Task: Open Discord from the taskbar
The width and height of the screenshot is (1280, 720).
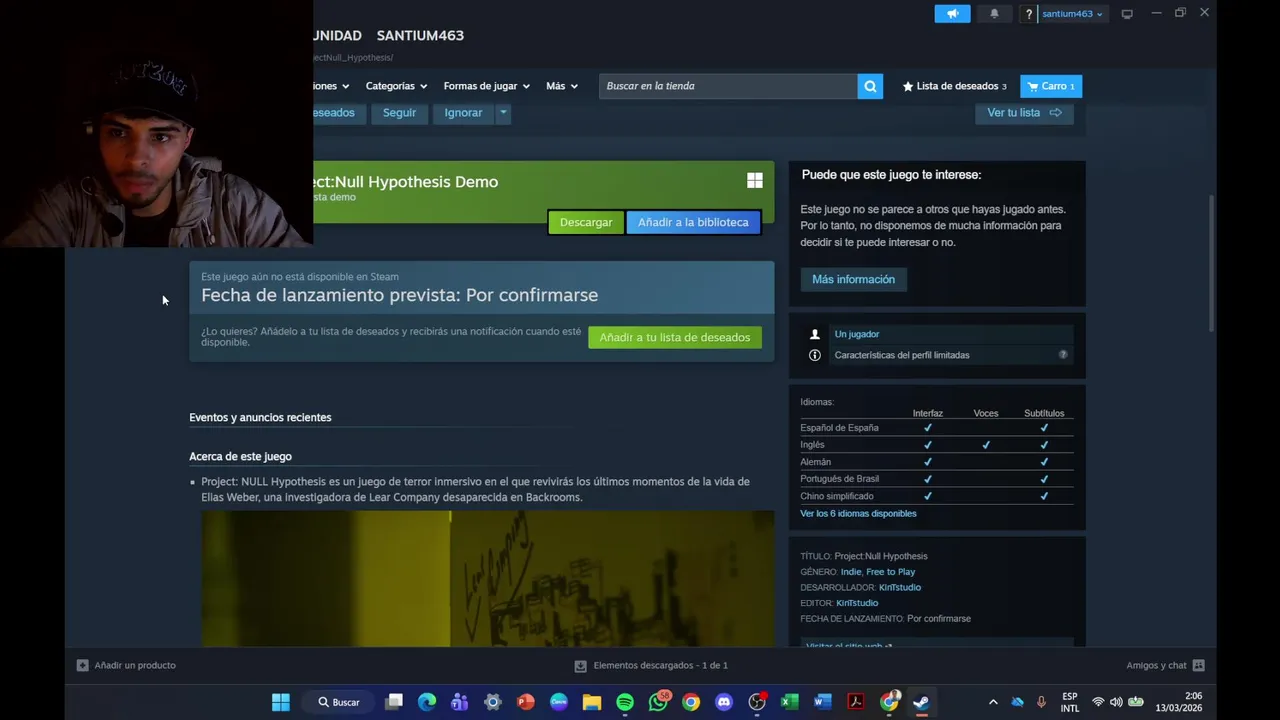Action: 724,702
